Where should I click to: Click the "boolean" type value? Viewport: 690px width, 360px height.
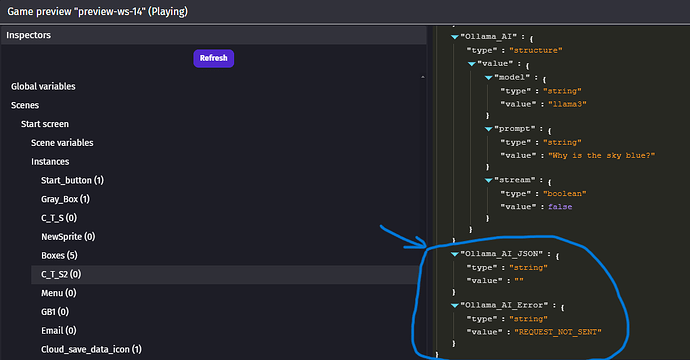tap(565, 194)
